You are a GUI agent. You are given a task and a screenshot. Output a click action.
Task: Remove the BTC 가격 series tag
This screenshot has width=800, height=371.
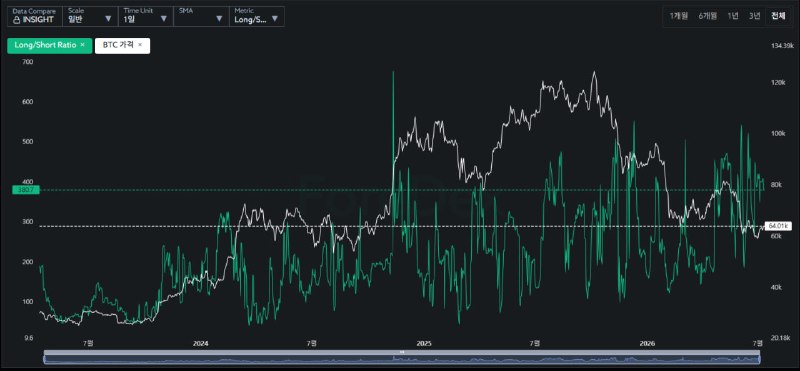click(x=140, y=45)
